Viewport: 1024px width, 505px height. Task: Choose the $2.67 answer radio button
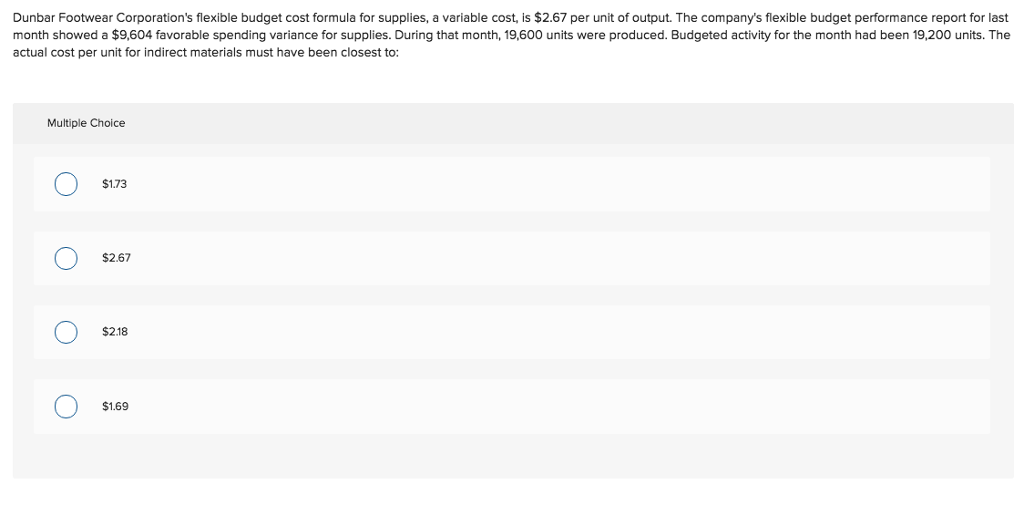click(66, 258)
